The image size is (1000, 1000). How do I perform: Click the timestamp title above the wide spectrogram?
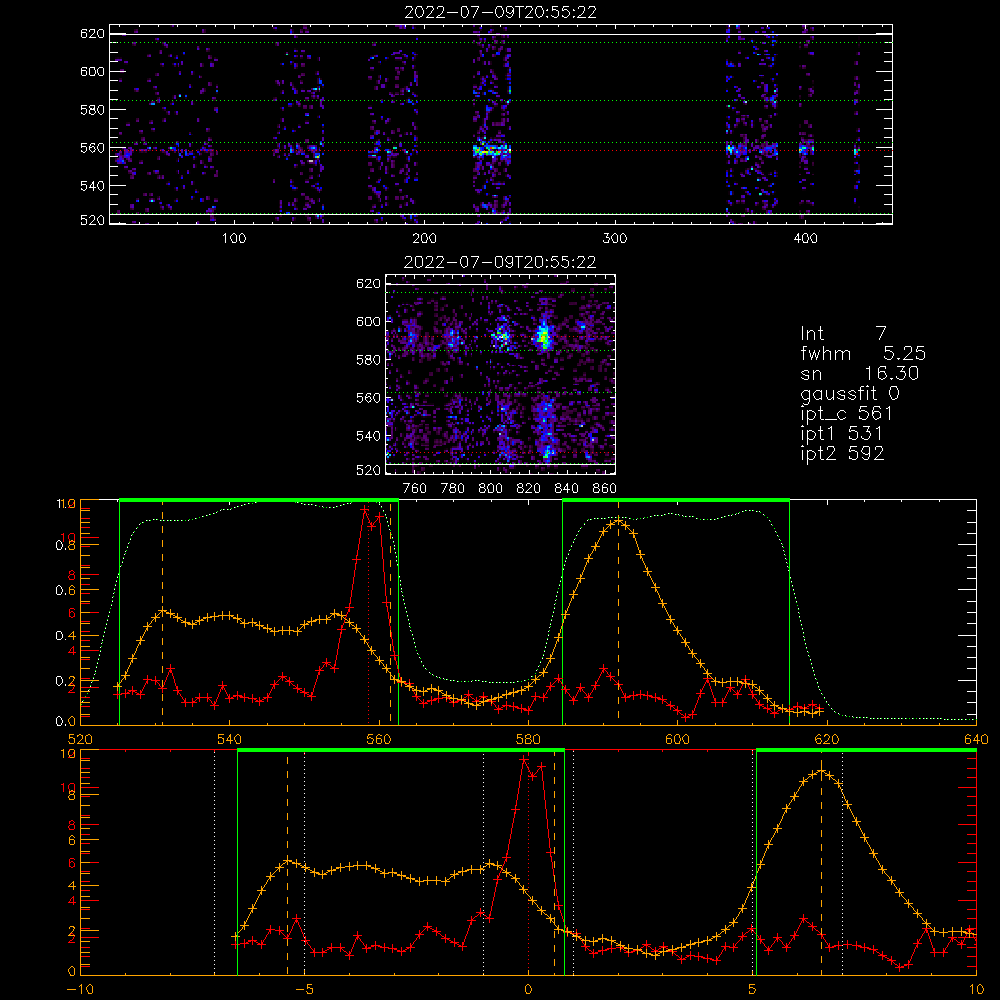tap(500, 12)
